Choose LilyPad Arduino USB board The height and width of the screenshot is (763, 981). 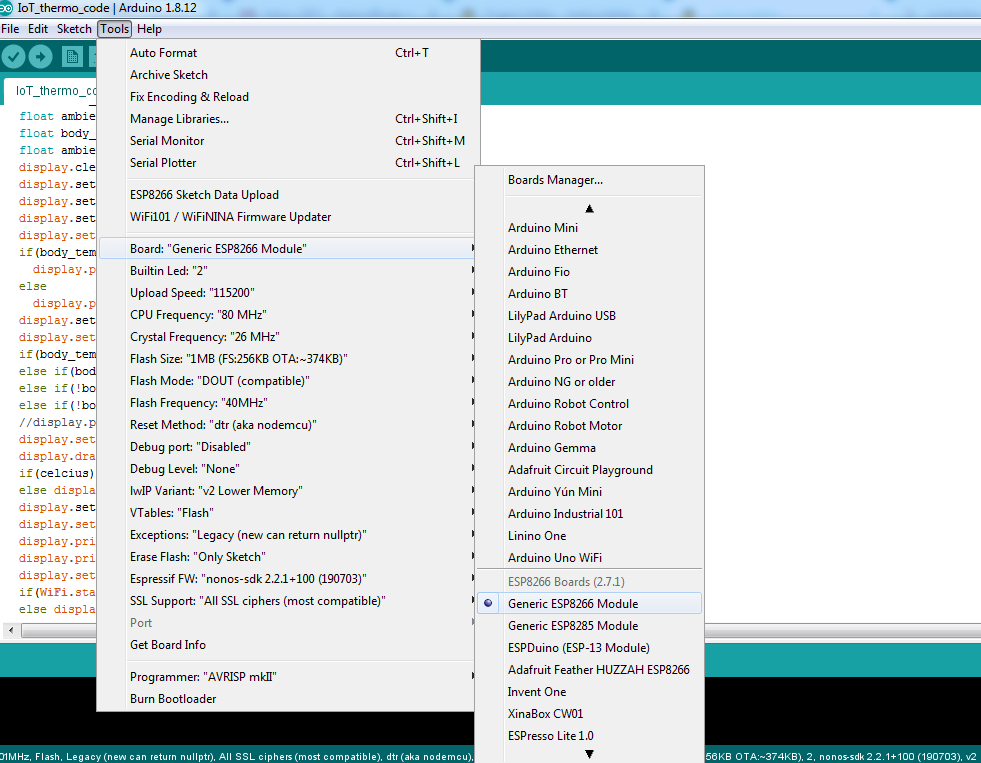589,316
